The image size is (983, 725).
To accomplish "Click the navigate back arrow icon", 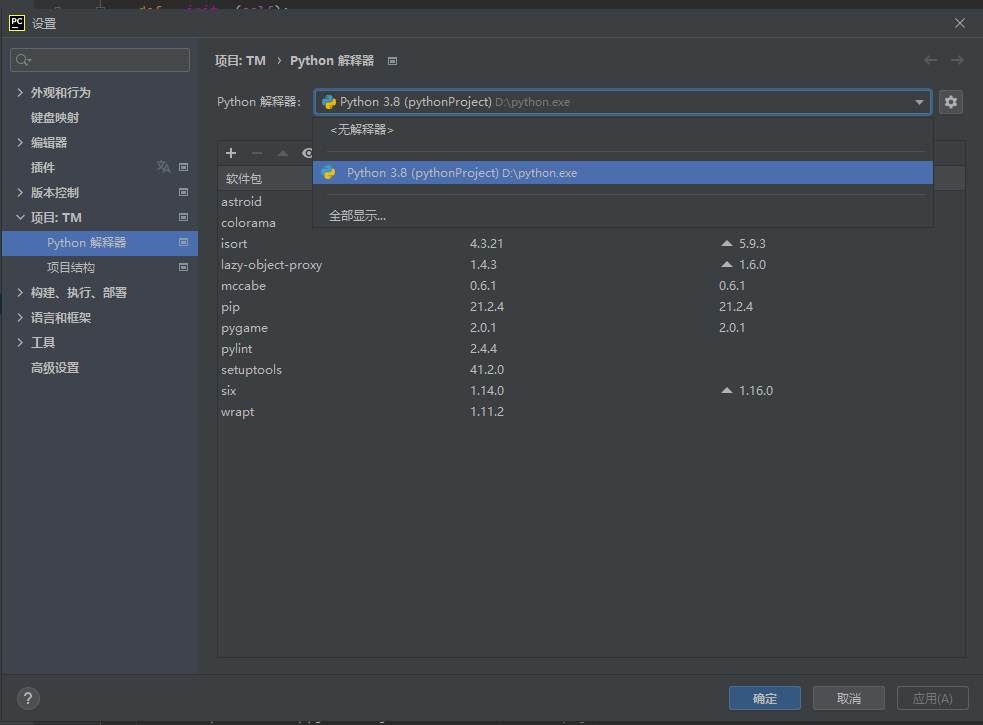I will (x=930, y=60).
